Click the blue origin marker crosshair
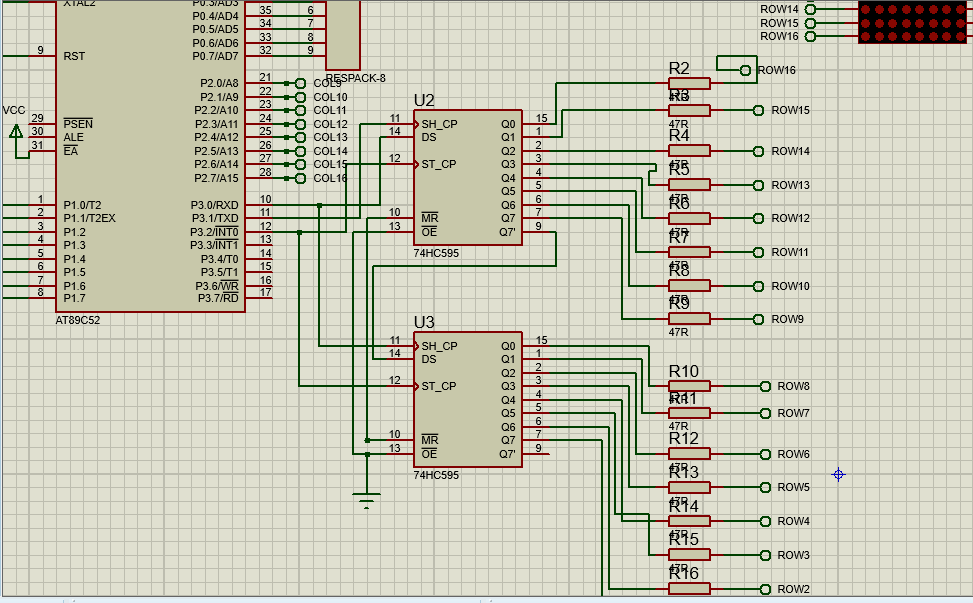Screen dimensions: 973x603 point(838,474)
